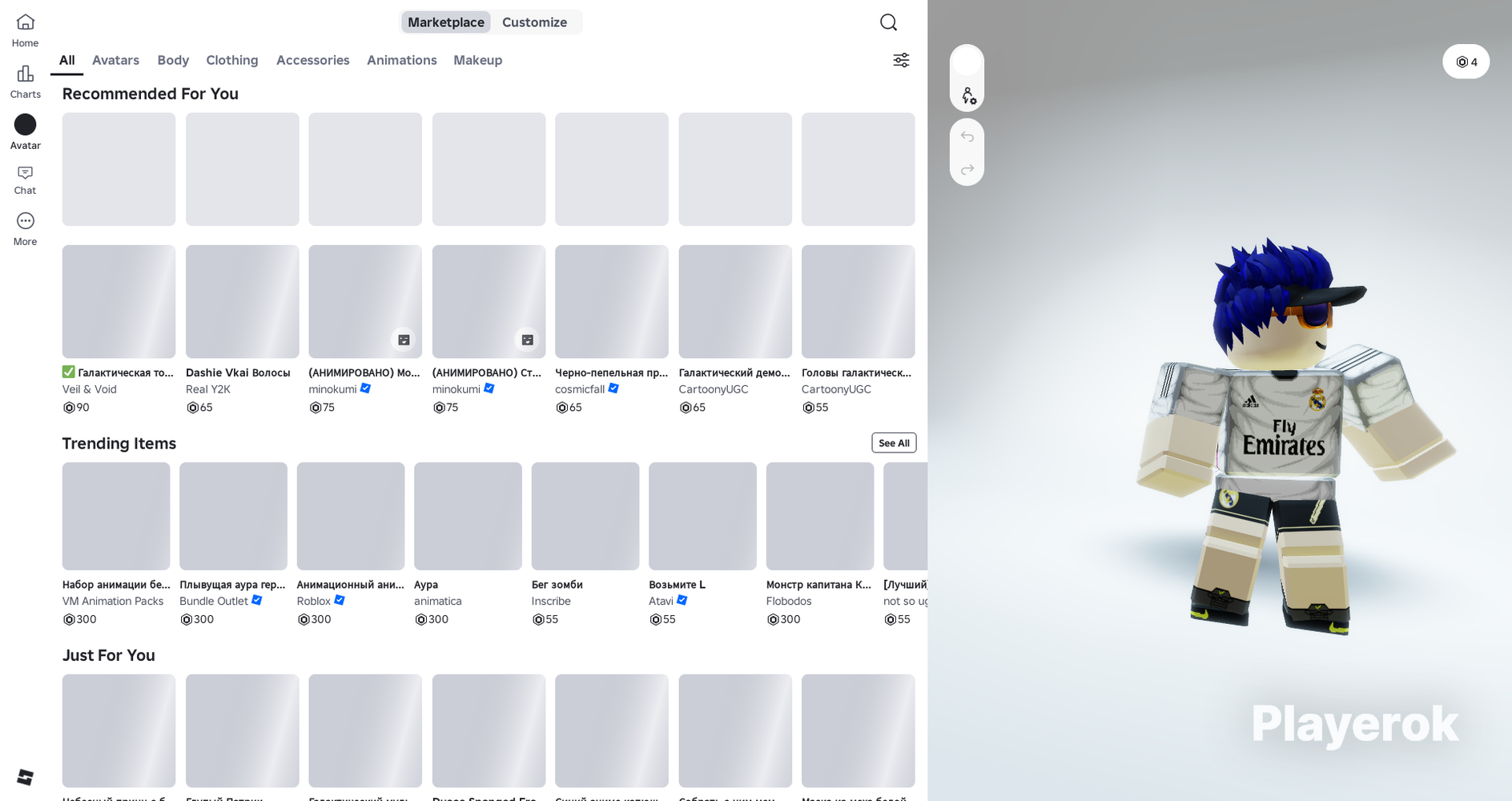Open creator VM Animation Packs
This screenshot has height=801, width=1512.
point(113,601)
